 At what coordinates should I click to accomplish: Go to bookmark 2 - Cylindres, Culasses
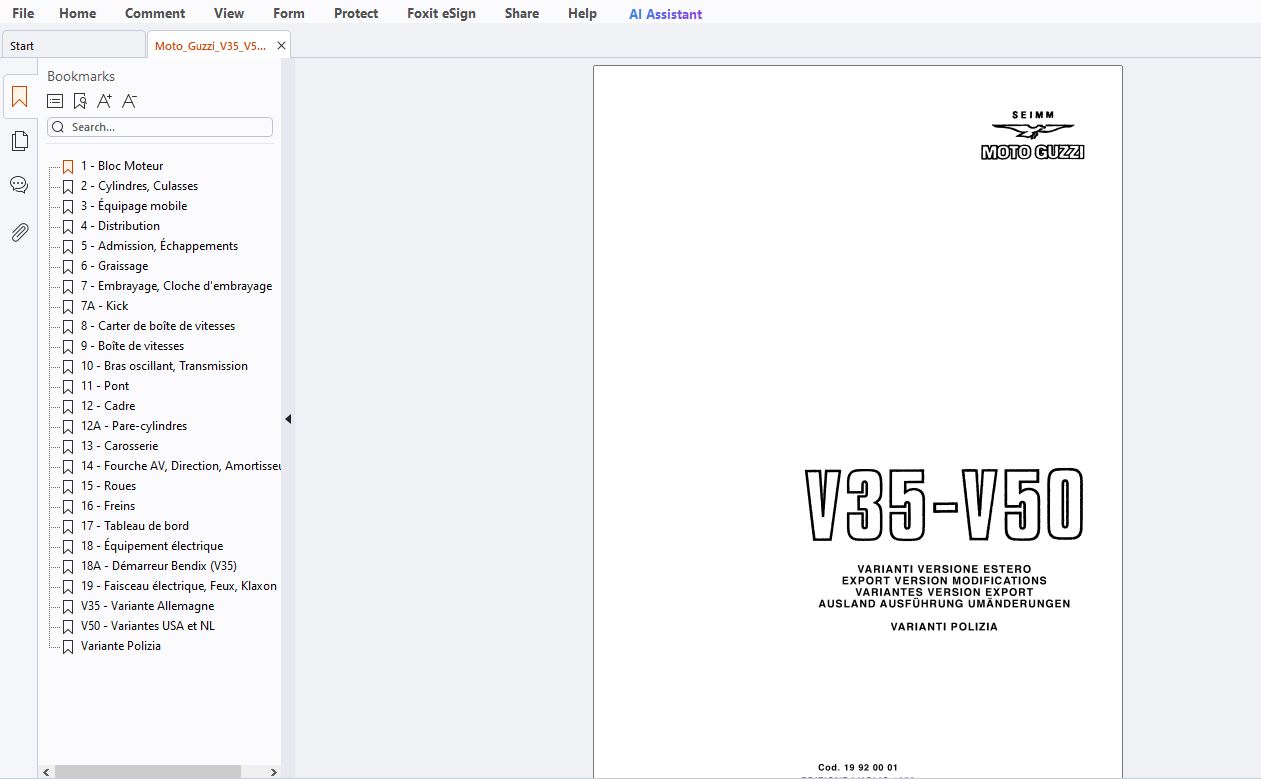(x=139, y=186)
